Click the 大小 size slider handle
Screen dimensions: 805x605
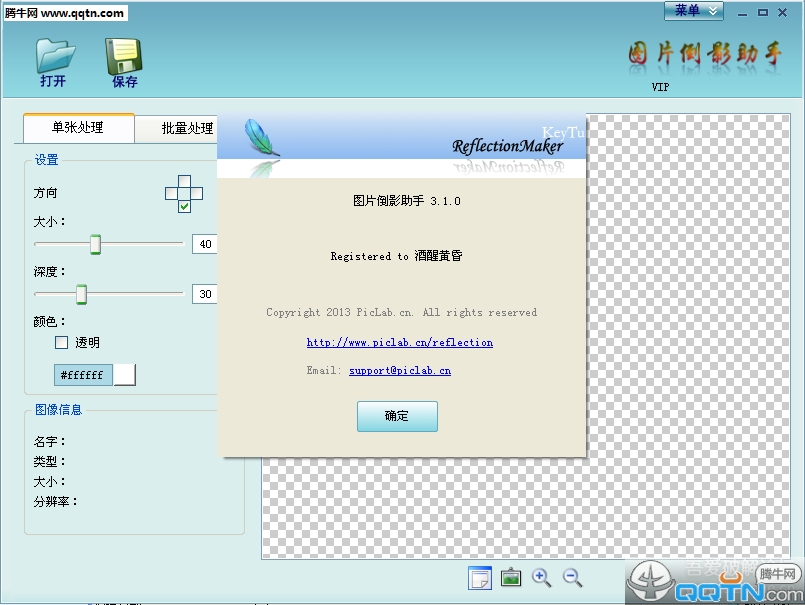[95, 244]
